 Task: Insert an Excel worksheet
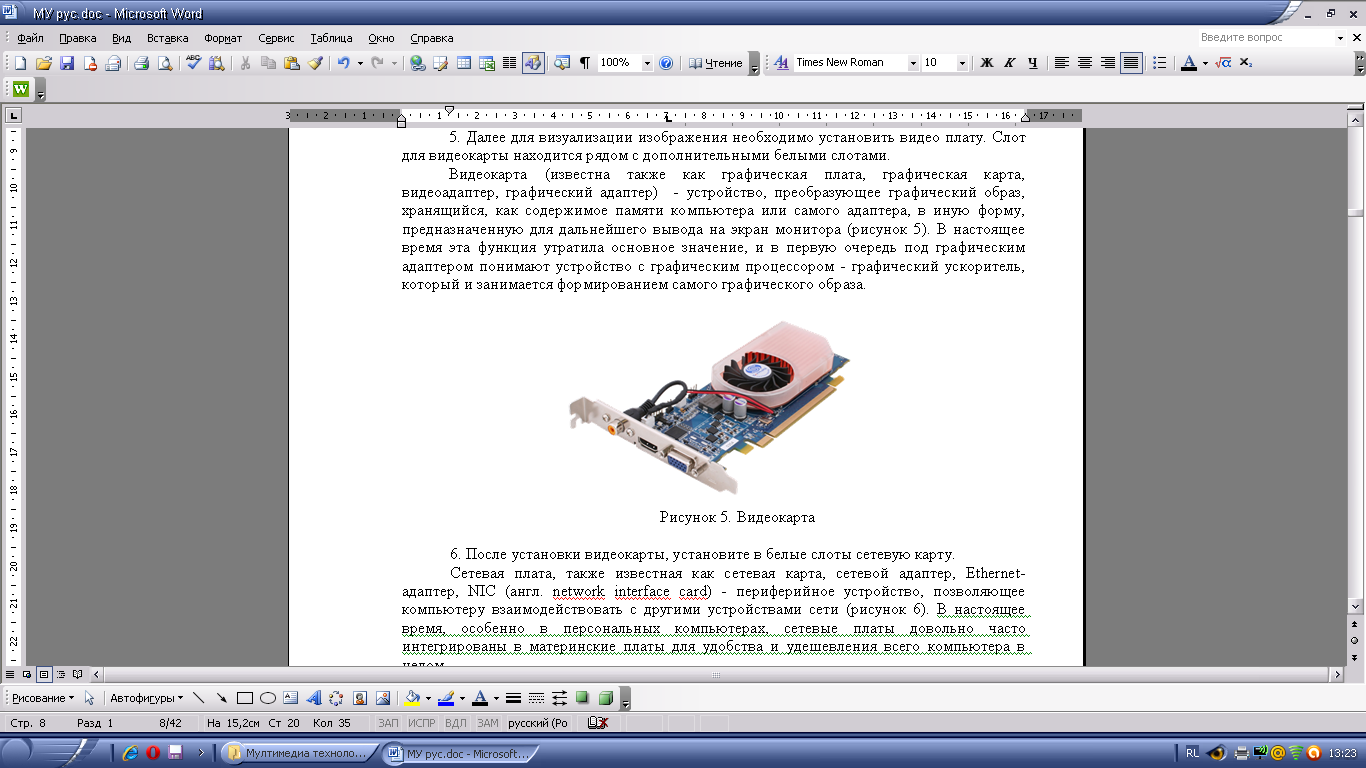487,63
